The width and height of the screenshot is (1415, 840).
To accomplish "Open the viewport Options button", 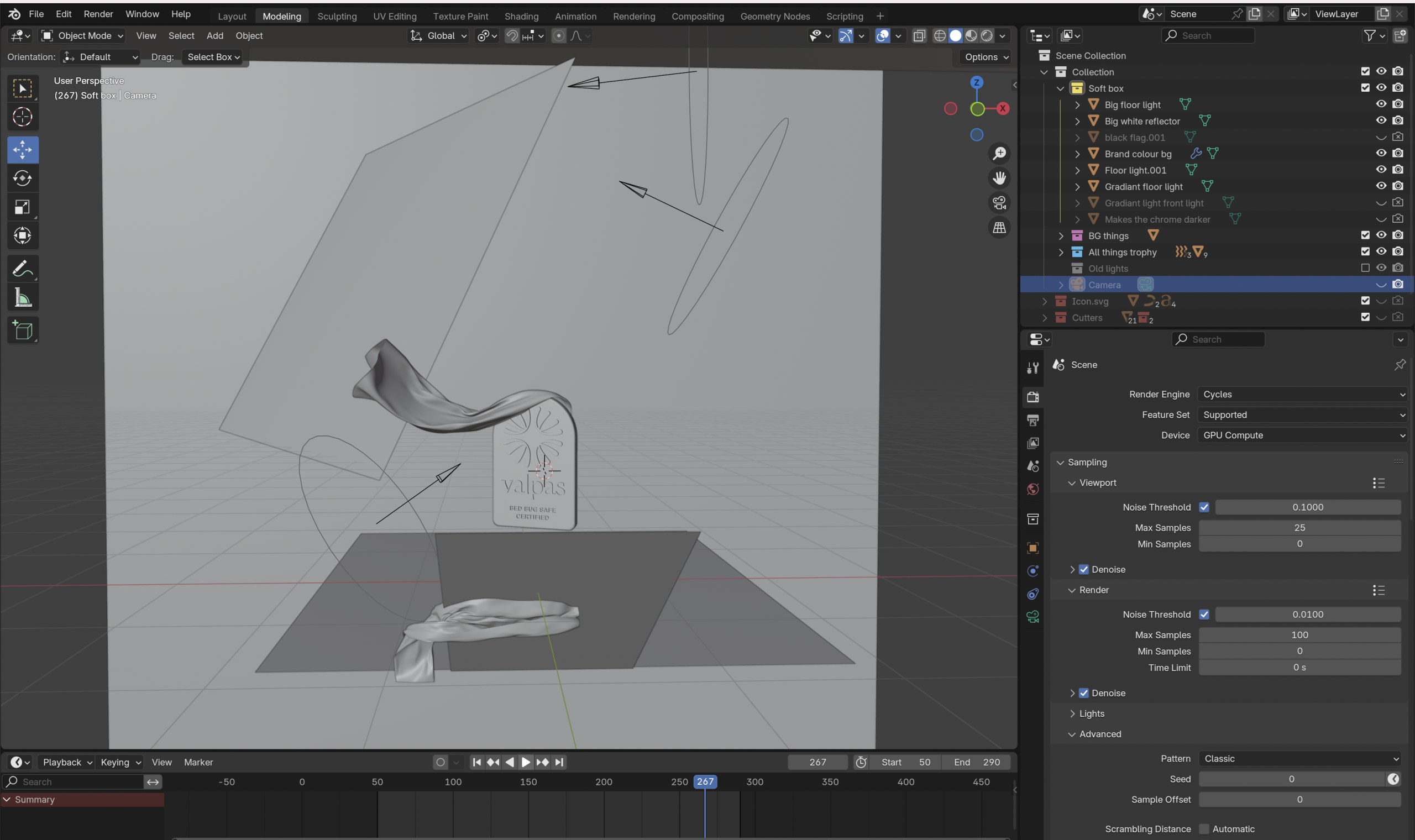I will (x=986, y=57).
